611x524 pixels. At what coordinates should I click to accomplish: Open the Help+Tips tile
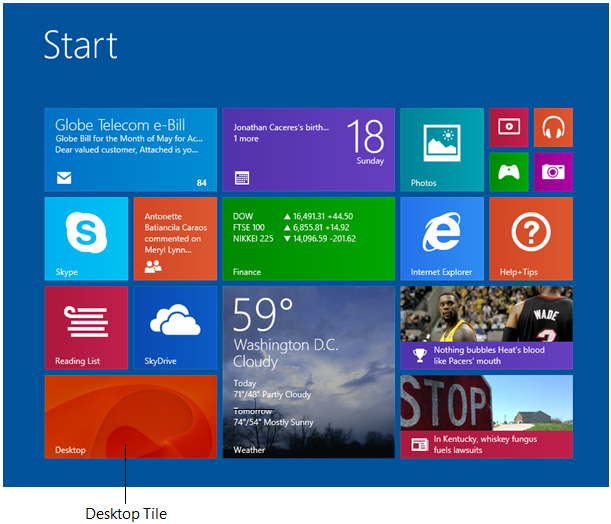click(531, 238)
